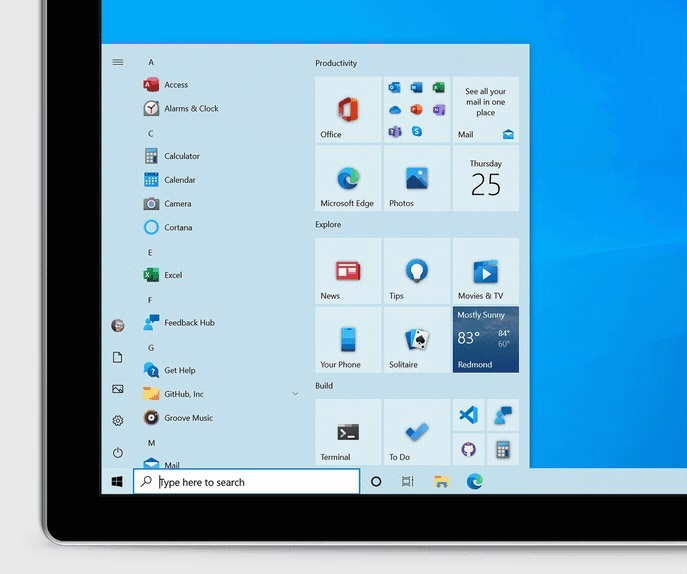Launch the Solitaire tile
Screen dimensions: 687x574
click(x=417, y=340)
